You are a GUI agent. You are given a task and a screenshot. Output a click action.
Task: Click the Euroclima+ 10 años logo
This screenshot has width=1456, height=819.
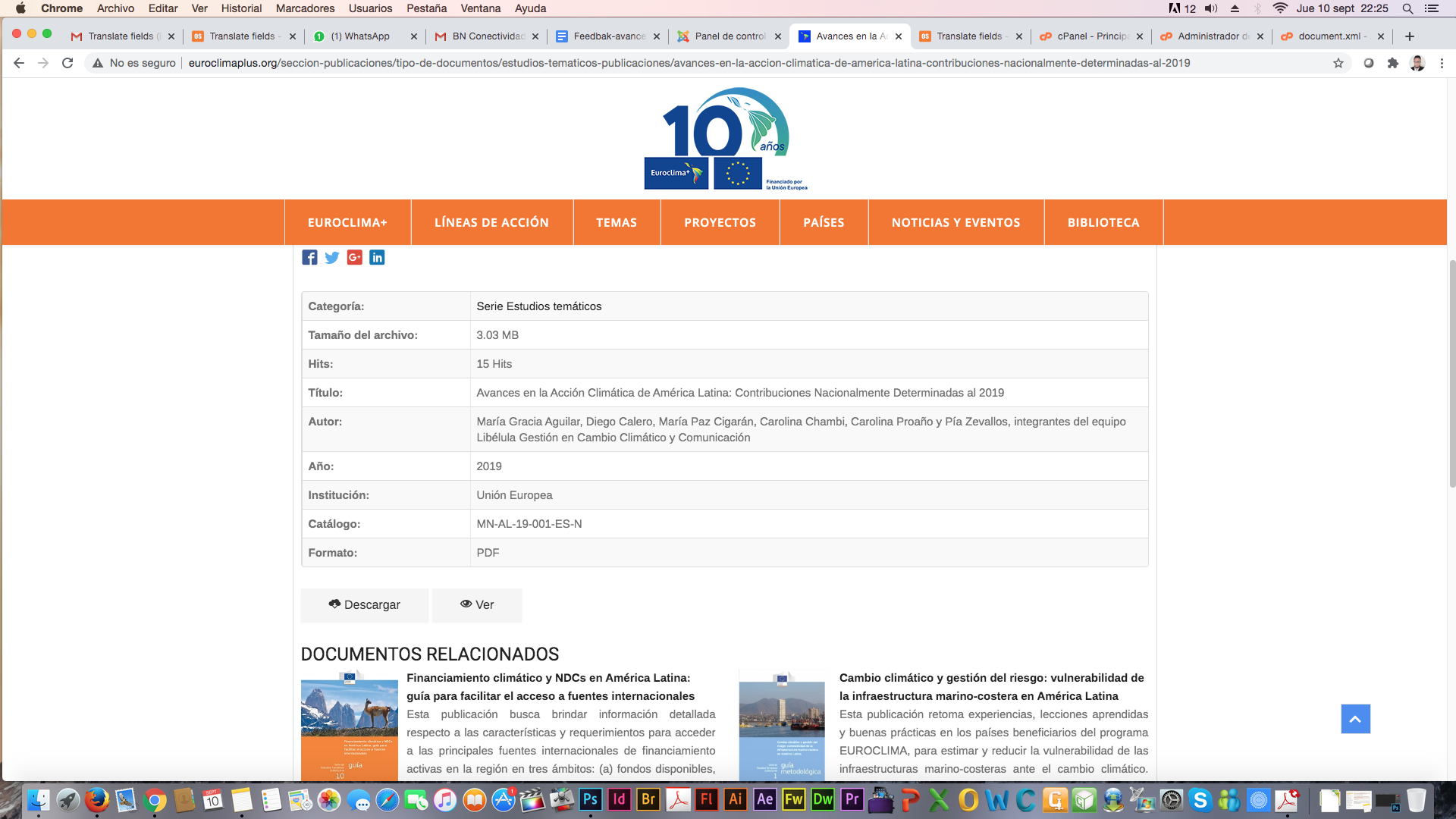(x=726, y=139)
